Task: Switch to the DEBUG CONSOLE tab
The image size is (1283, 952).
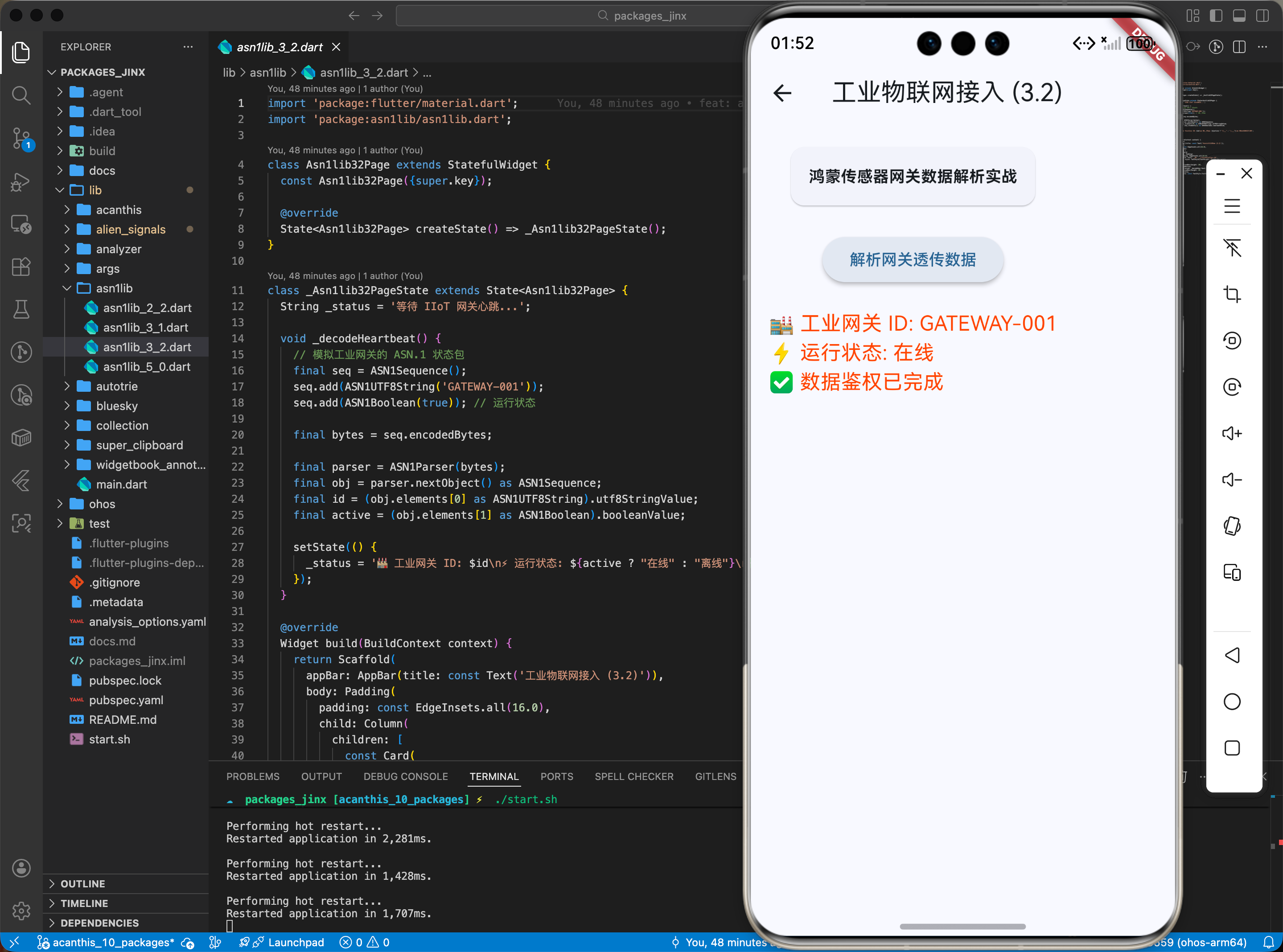Action: click(405, 776)
